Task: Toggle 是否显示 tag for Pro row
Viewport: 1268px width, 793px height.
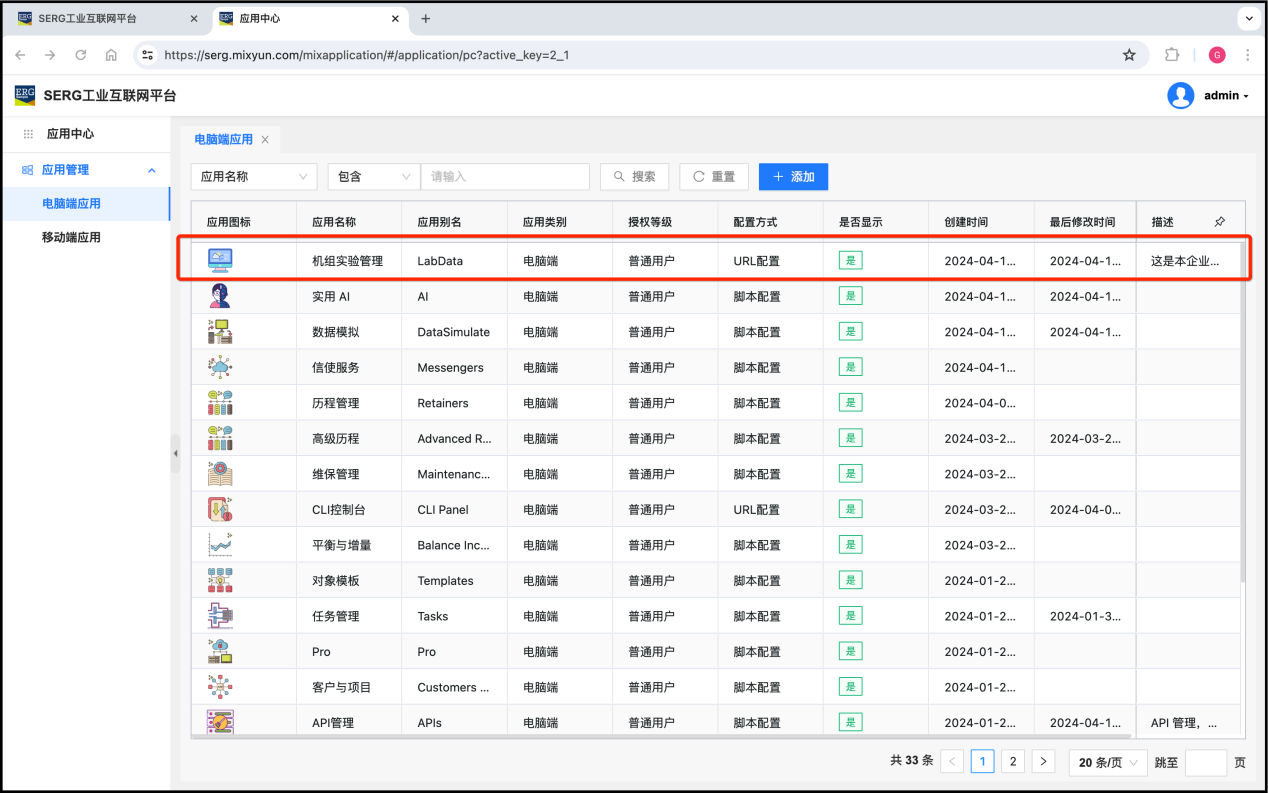Action: pos(850,651)
